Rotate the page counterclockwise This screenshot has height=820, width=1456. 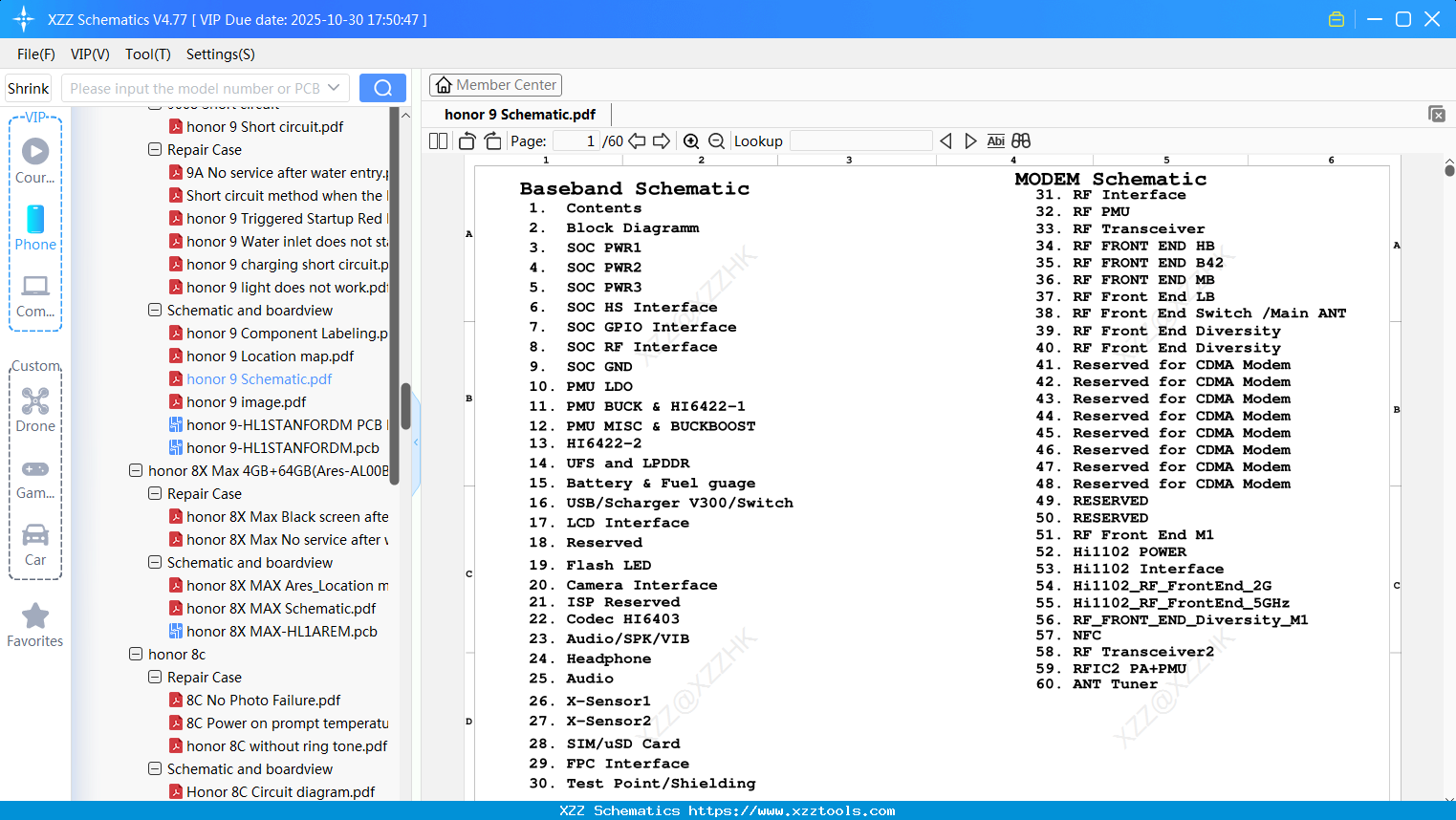pos(467,140)
